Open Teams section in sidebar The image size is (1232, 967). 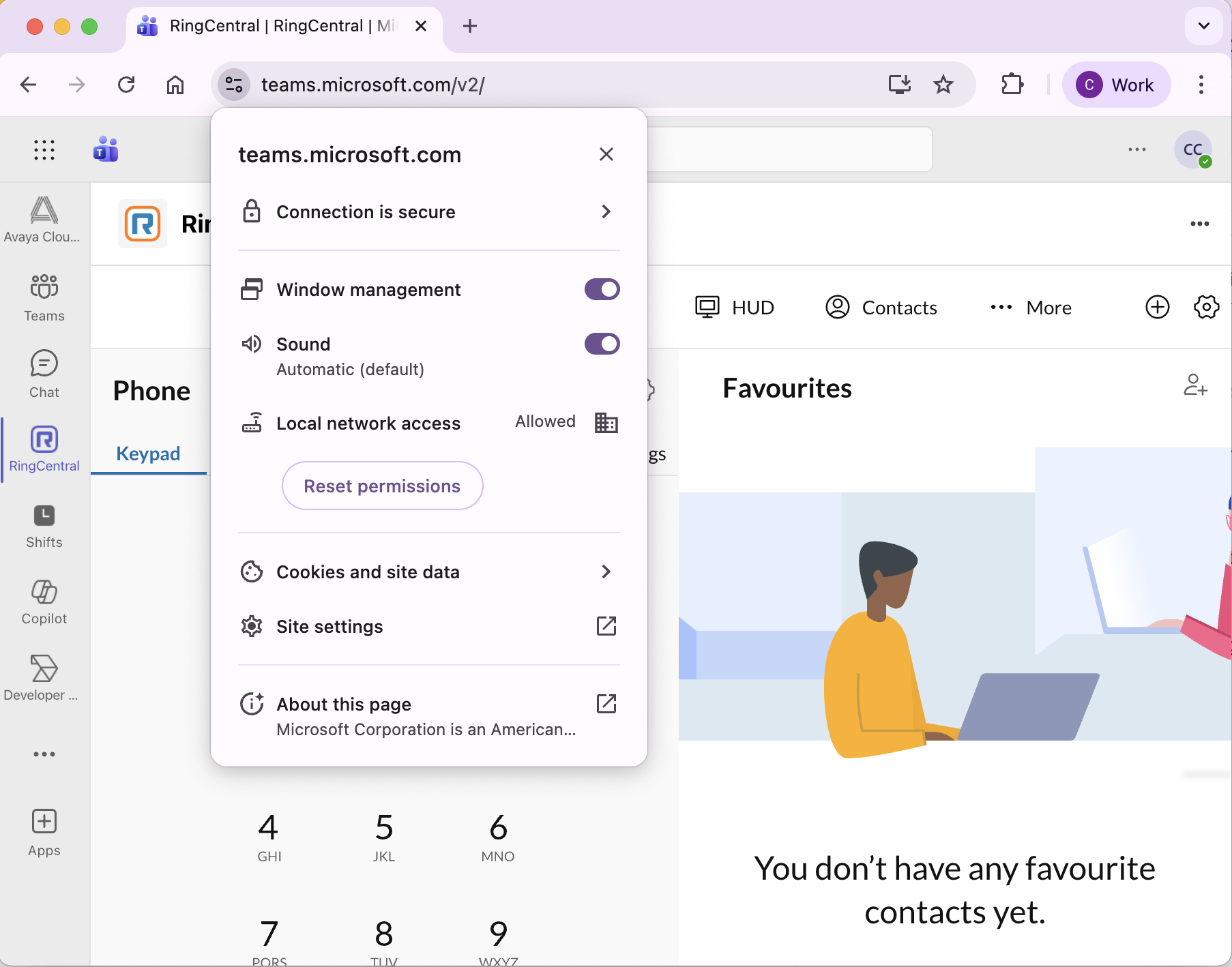click(x=44, y=297)
